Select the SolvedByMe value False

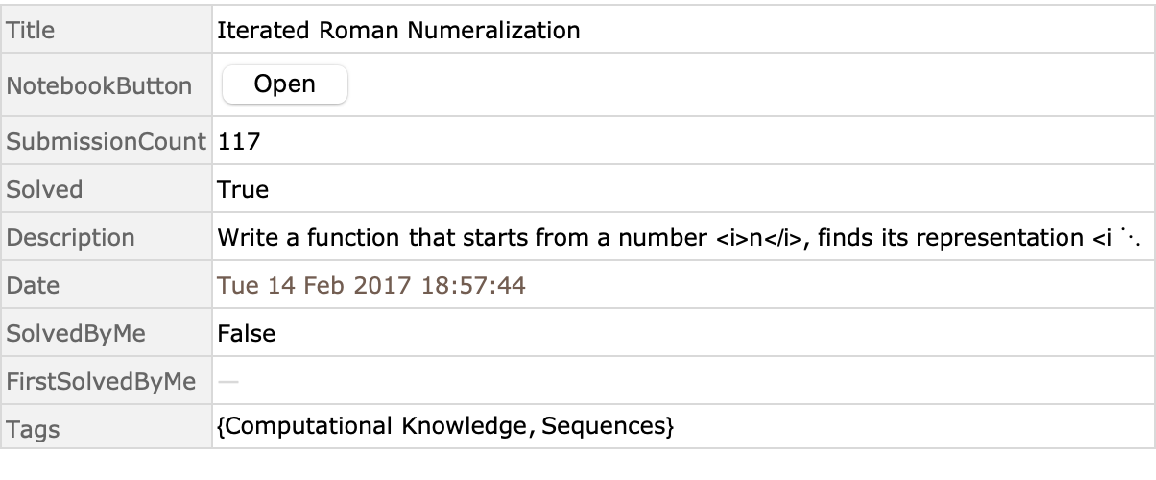246,334
